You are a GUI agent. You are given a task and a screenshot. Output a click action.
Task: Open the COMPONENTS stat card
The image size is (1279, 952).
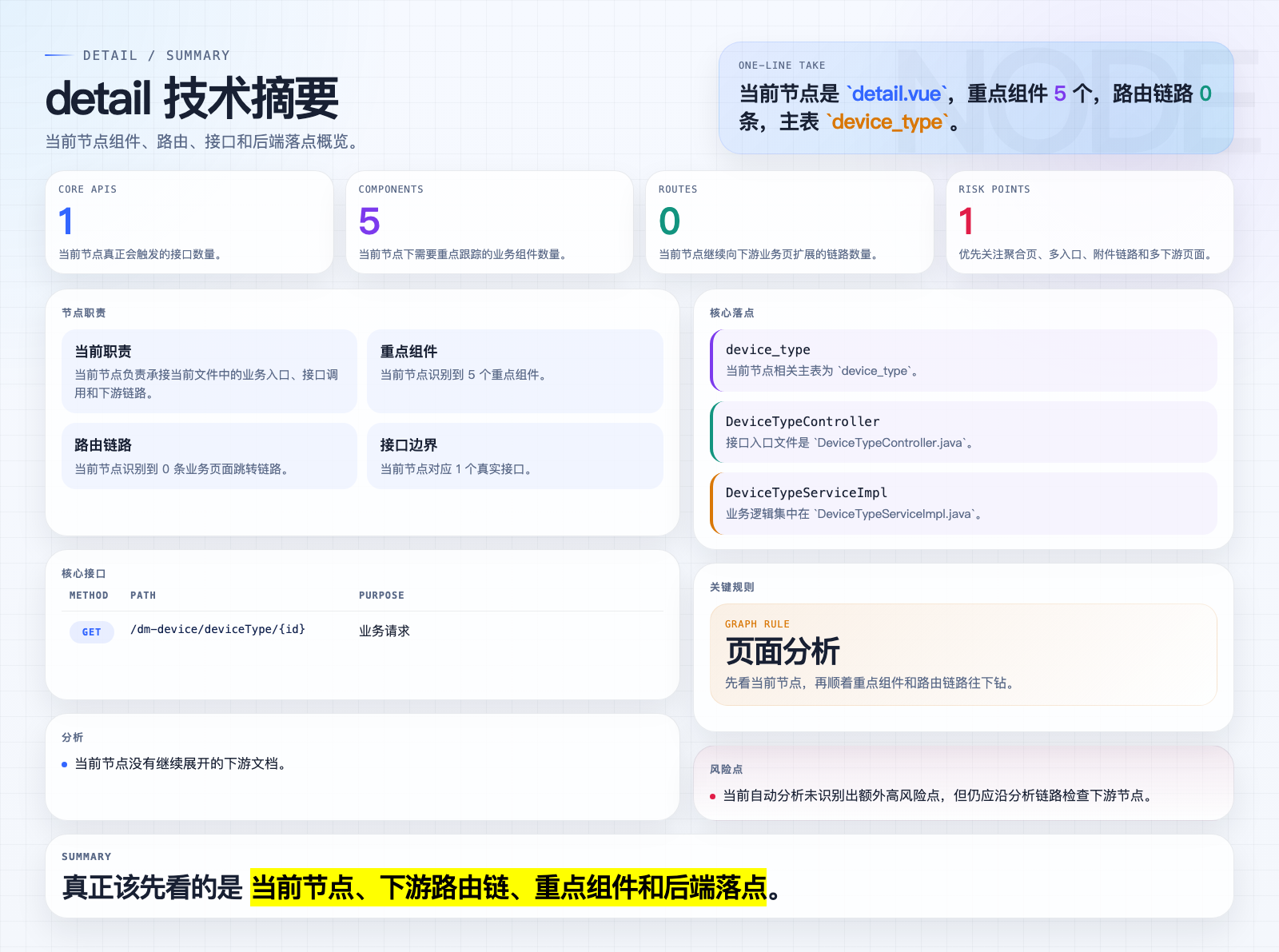coord(489,222)
